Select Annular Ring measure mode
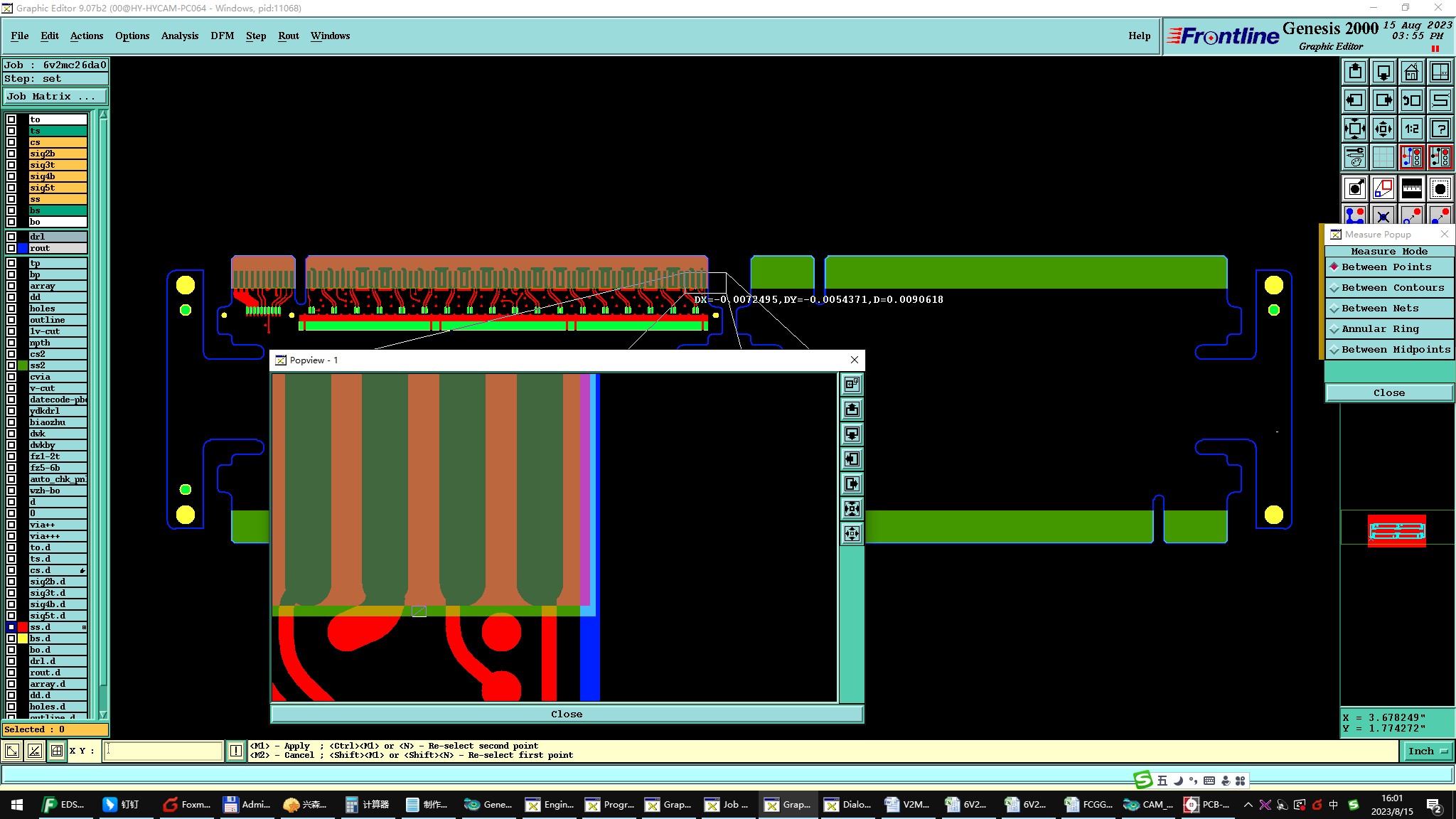This screenshot has width=1456, height=819. click(x=1379, y=329)
